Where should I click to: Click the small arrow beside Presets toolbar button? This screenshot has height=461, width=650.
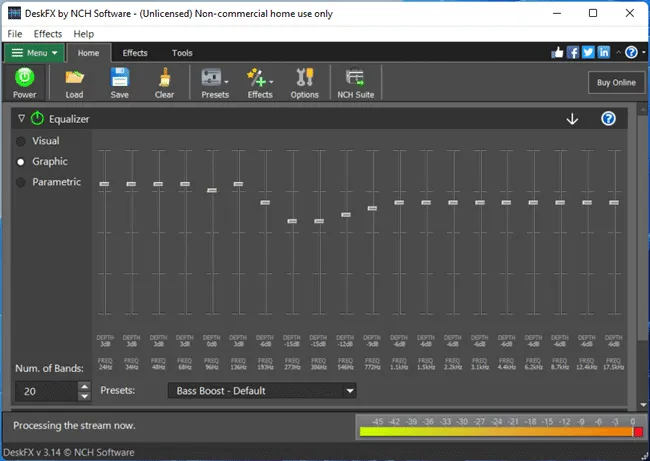pos(226,82)
